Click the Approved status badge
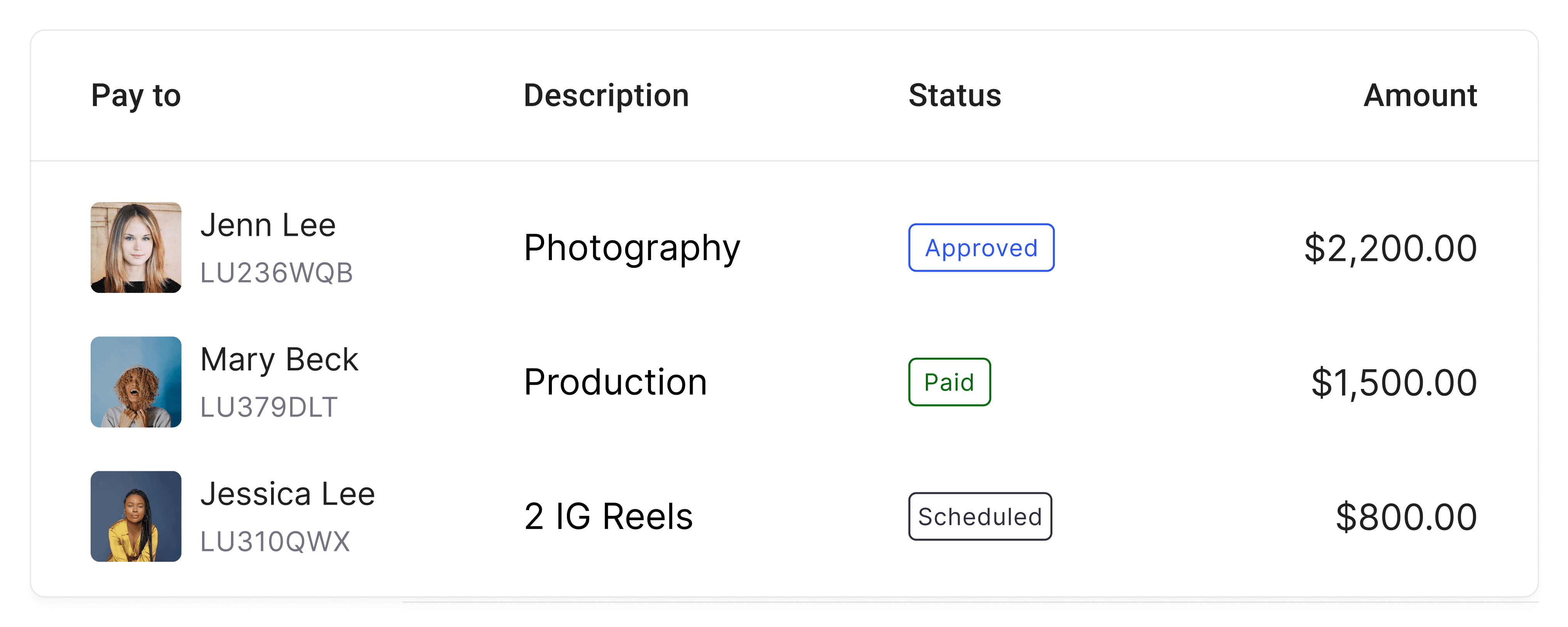Viewport: 1568px width, 627px height. [x=981, y=248]
